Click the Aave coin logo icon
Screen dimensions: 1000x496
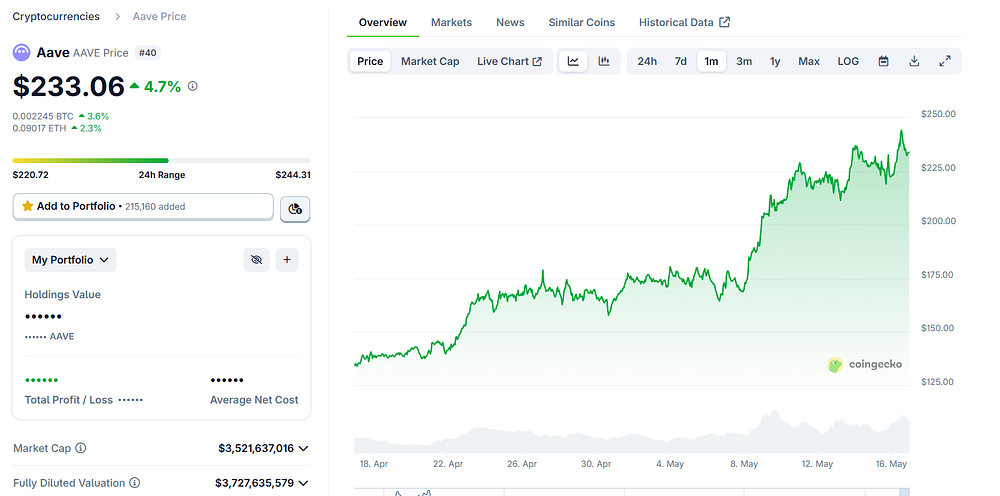(22, 53)
